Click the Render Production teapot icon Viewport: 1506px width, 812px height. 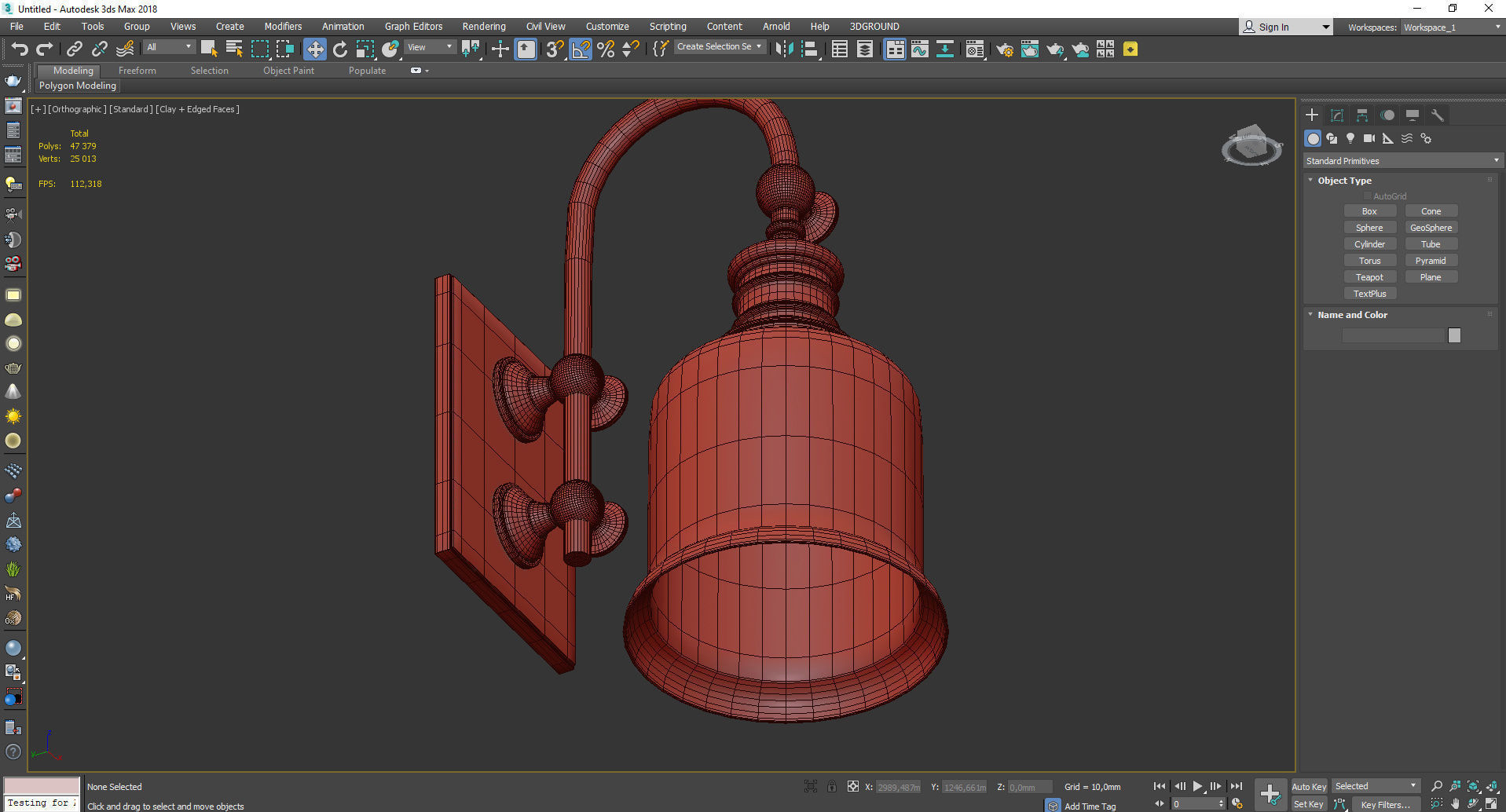[x=1055, y=49]
